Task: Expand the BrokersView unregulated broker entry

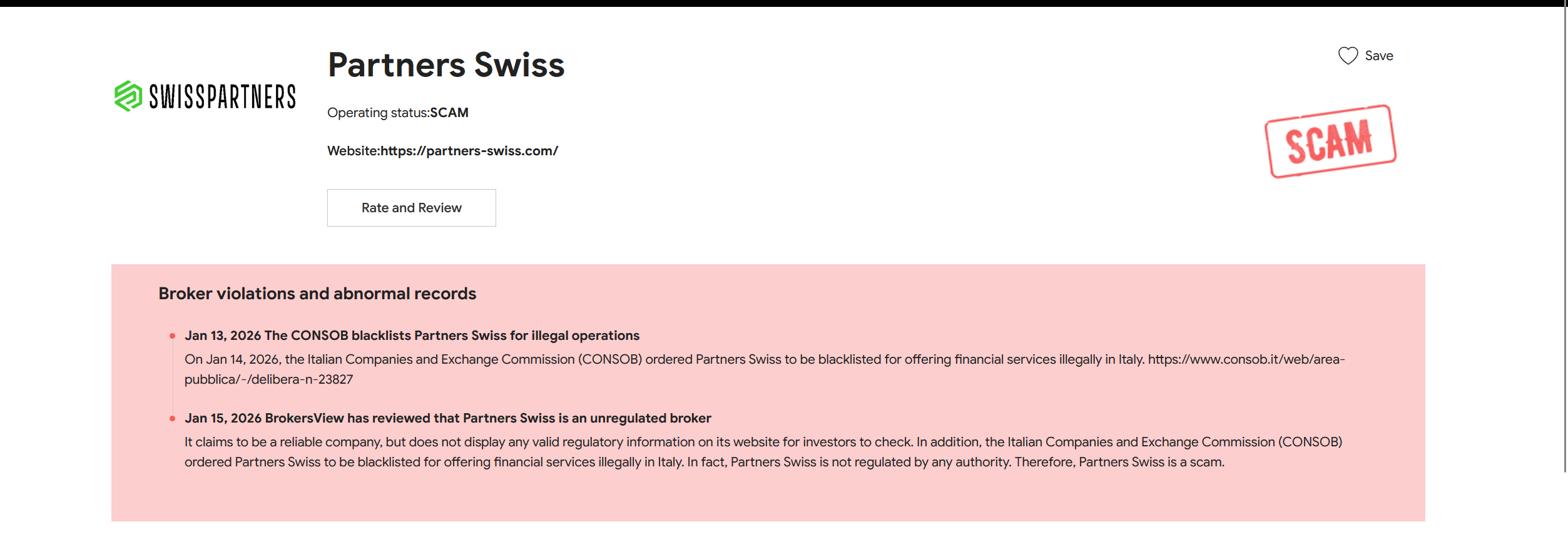Action: [x=448, y=418]
